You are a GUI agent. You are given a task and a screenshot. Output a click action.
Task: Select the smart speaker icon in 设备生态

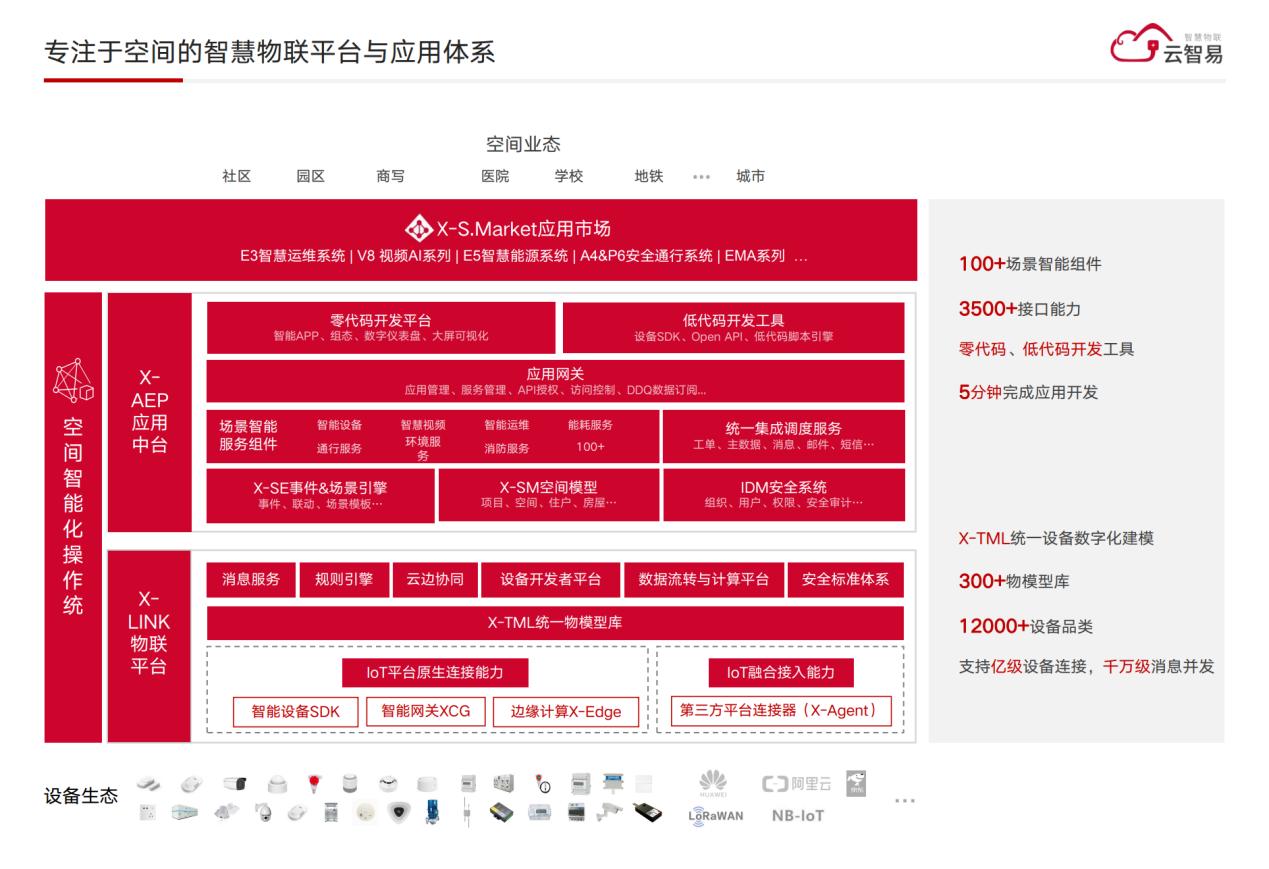pos(348,782)
